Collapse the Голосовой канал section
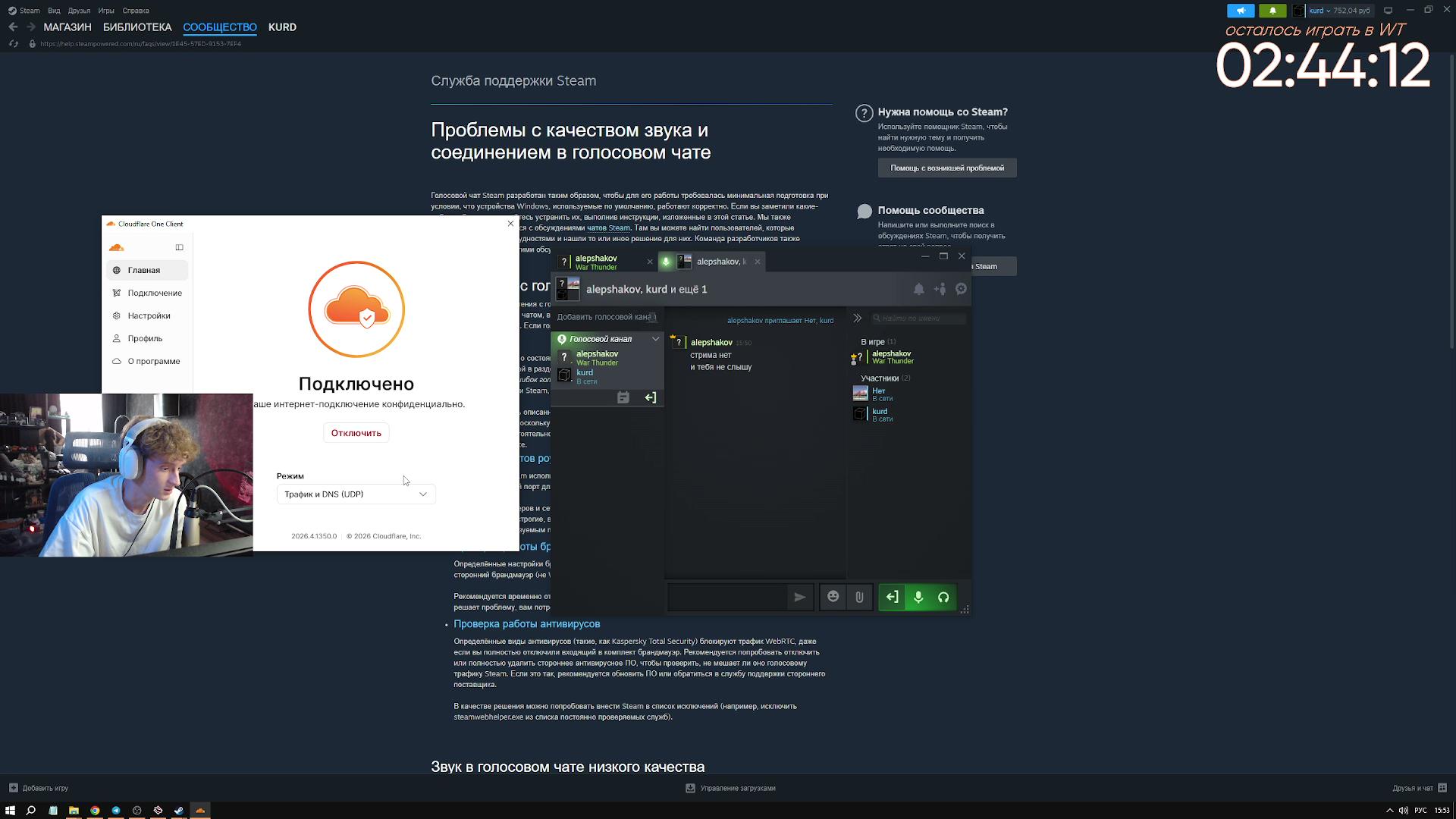1456x819 pixels. (656, 339)
